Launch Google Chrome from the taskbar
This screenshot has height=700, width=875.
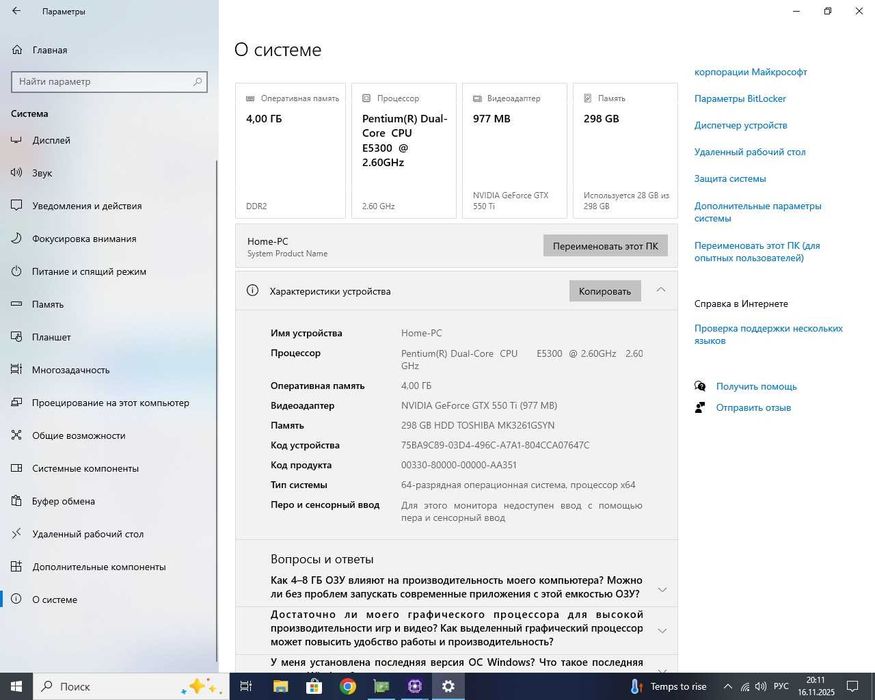[x=348, y=686]
